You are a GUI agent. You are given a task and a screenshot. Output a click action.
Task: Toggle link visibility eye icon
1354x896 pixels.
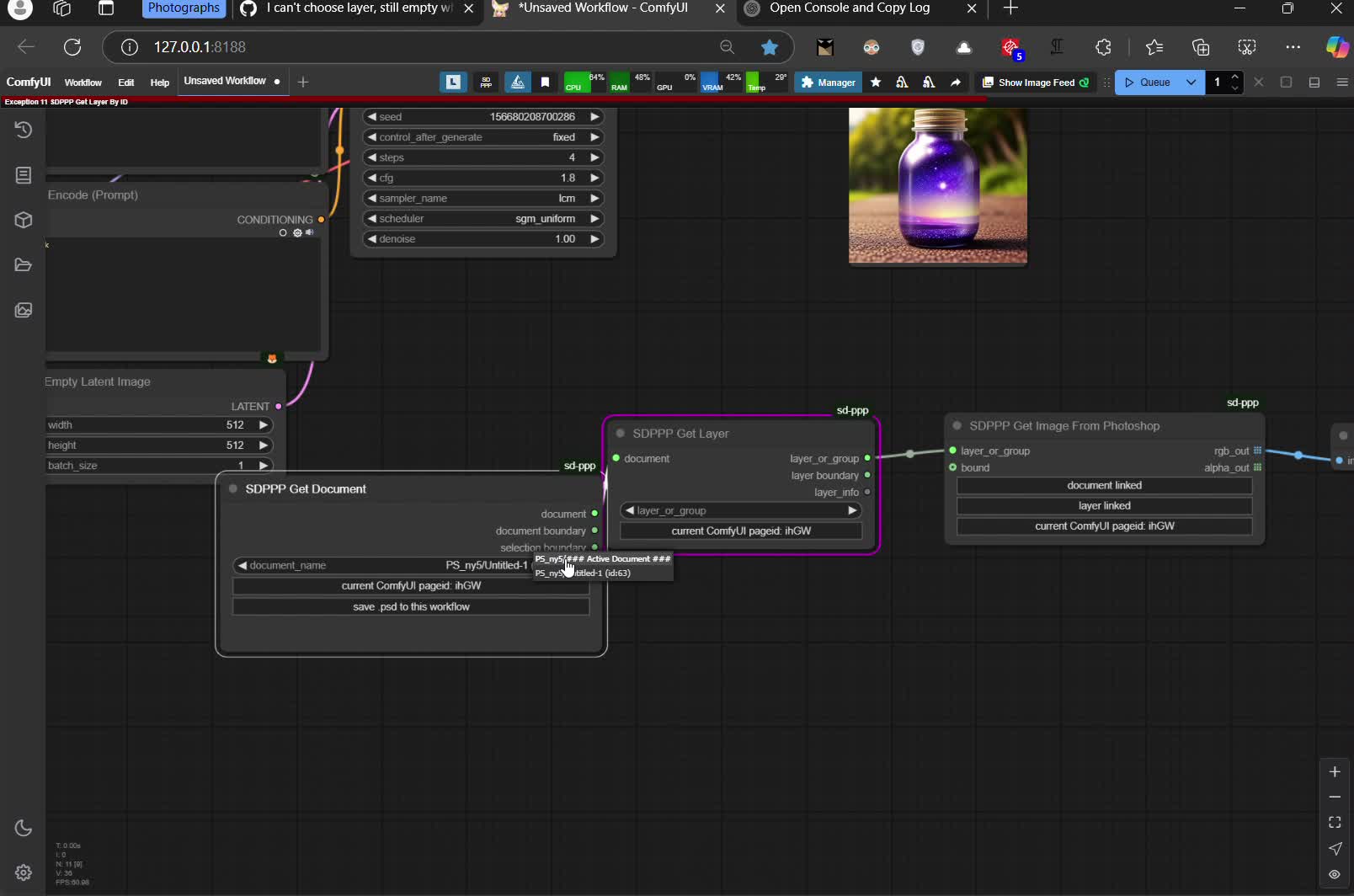[1335, 874]
